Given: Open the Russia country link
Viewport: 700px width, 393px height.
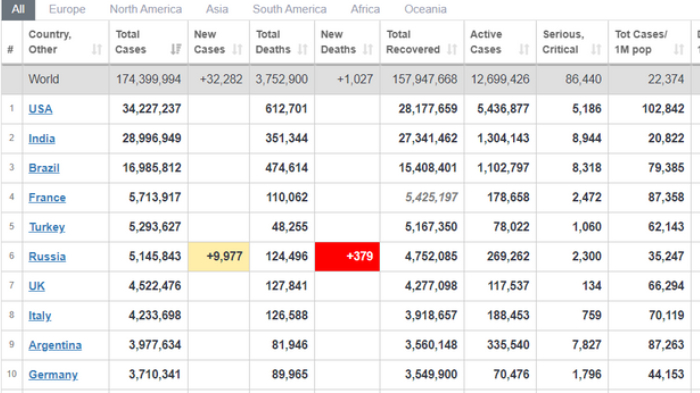Looking at the screenshot, I should tap(47, 256).
